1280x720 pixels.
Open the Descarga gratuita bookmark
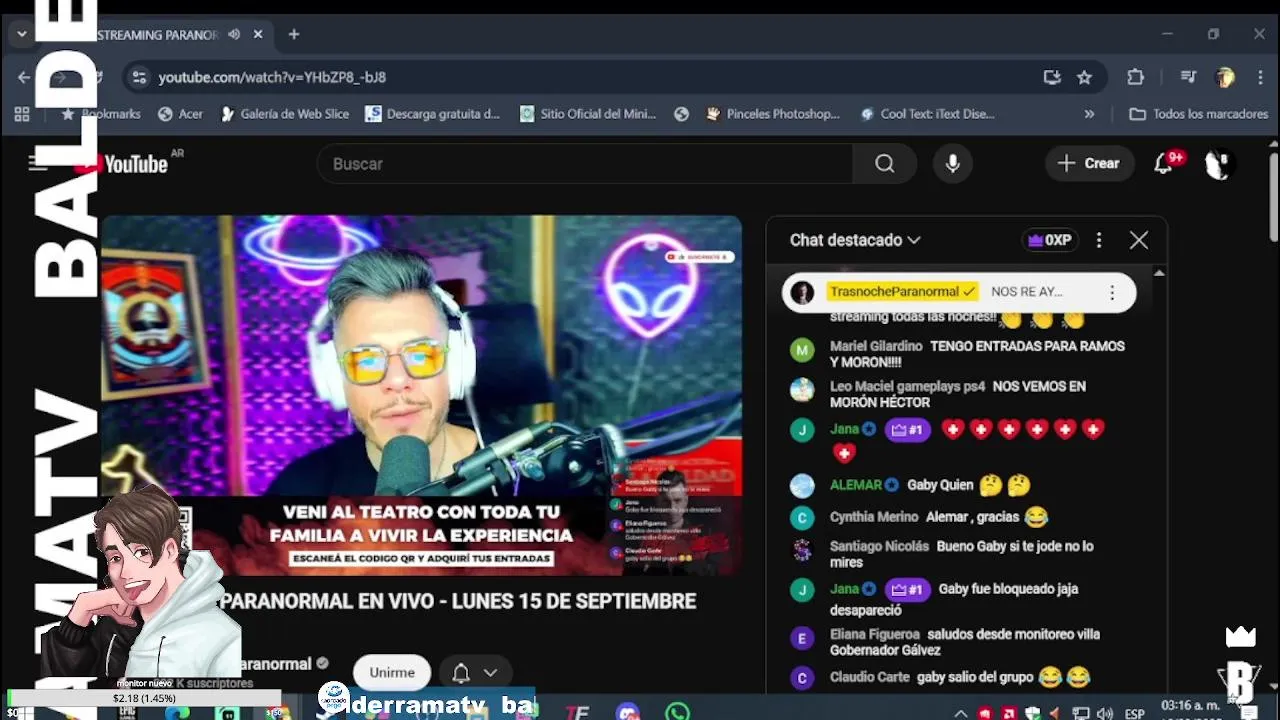[432, 114]
